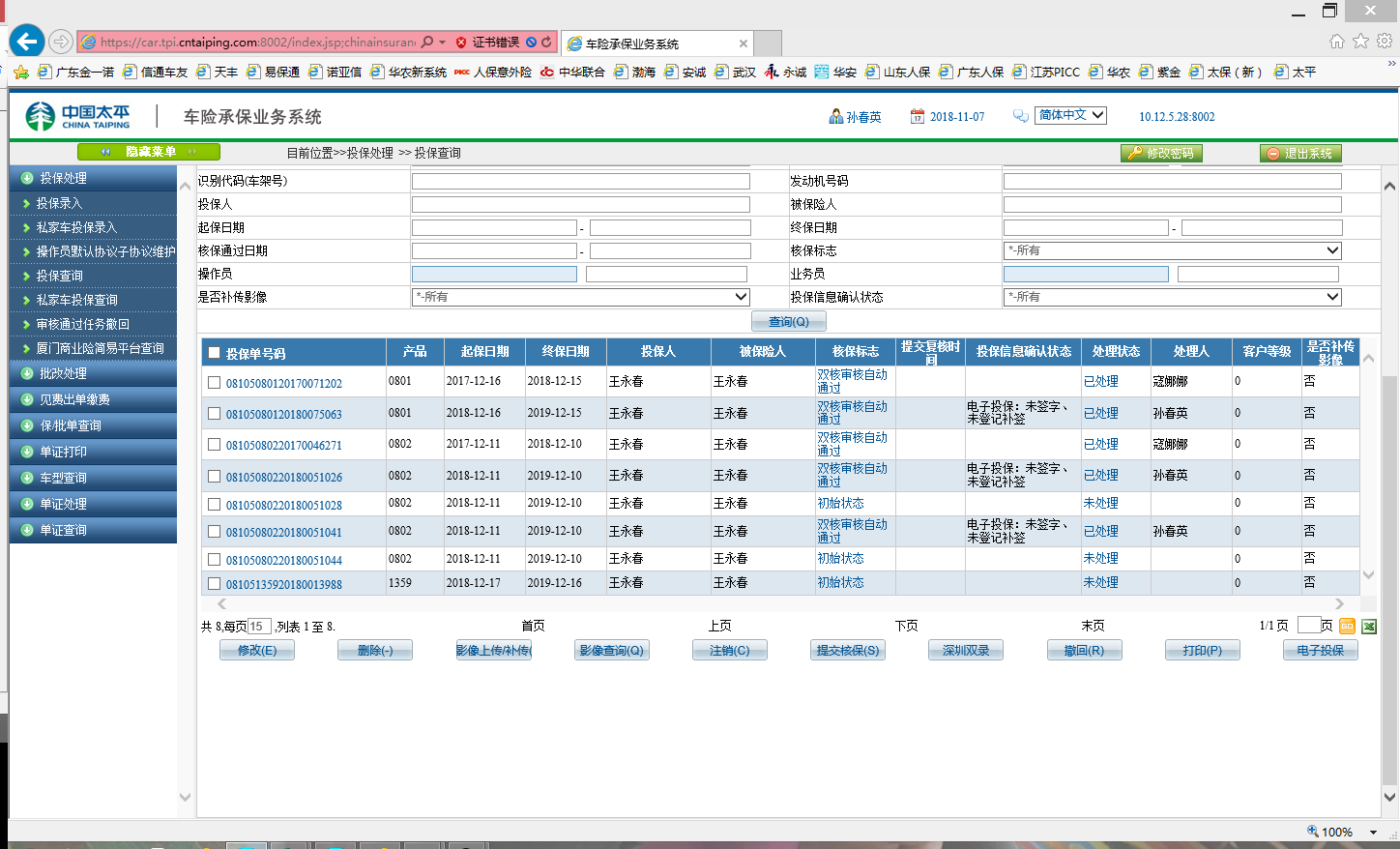
Task: Tick the checkbox for row 08105135920180013988
Action: coord(215,584)
